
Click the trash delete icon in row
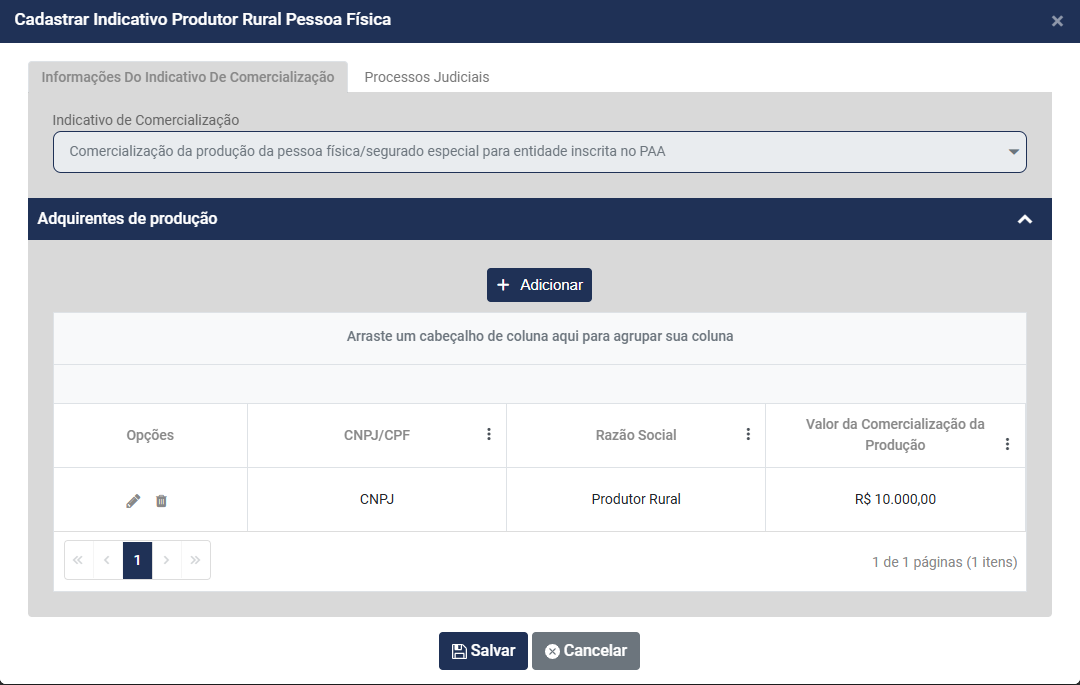pyautogui.click(x=161, y=500)
